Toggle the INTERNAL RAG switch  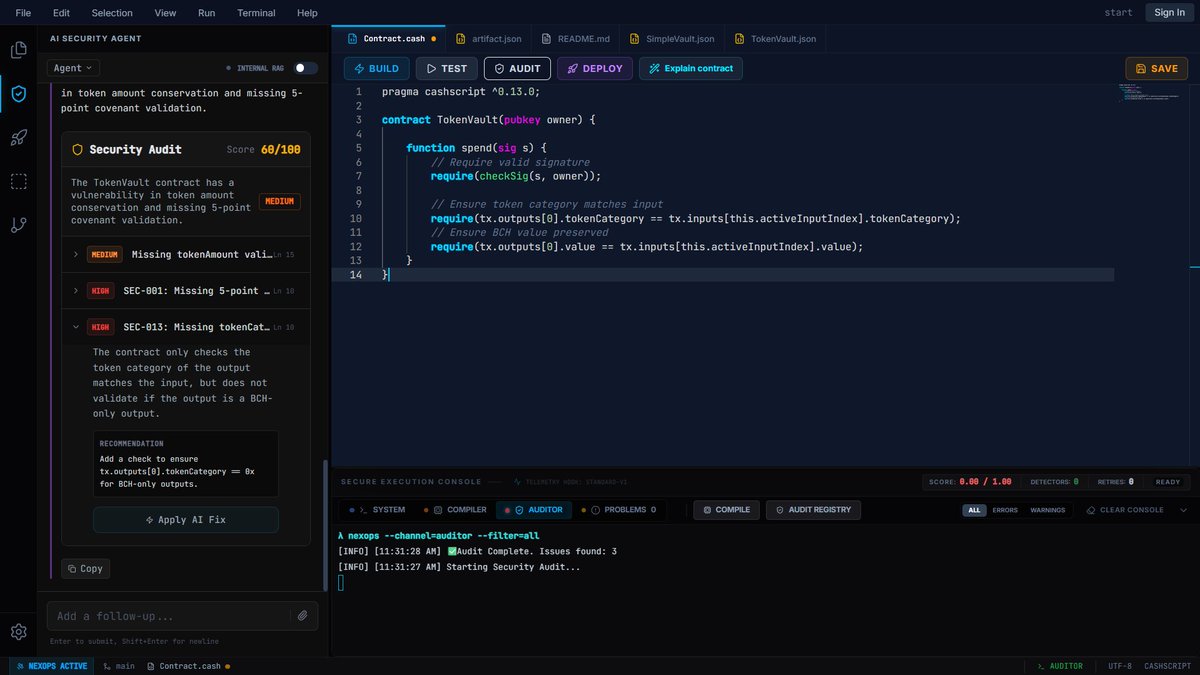[x=306, y=68]
